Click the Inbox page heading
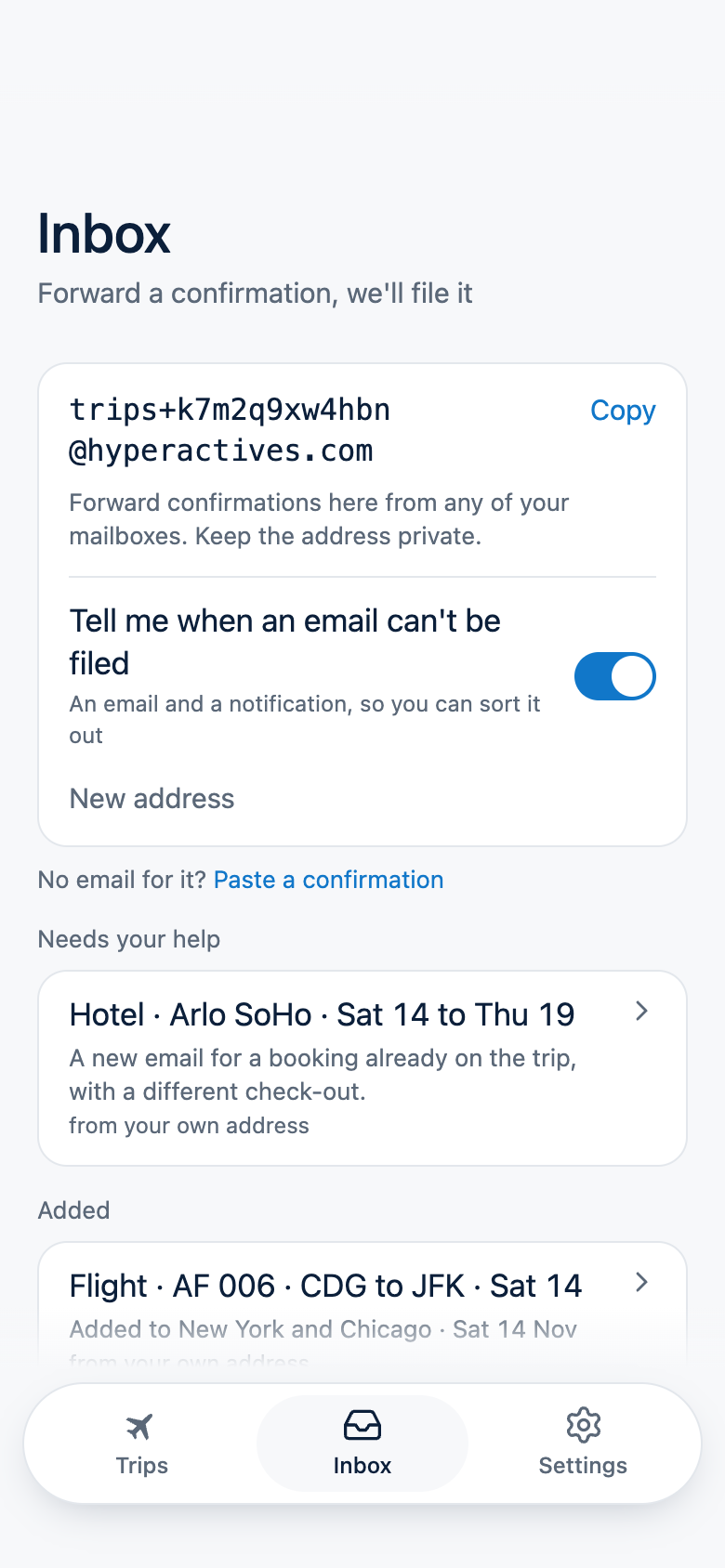The height and width of the screenshot is (1568, 725). pos(104,233)
